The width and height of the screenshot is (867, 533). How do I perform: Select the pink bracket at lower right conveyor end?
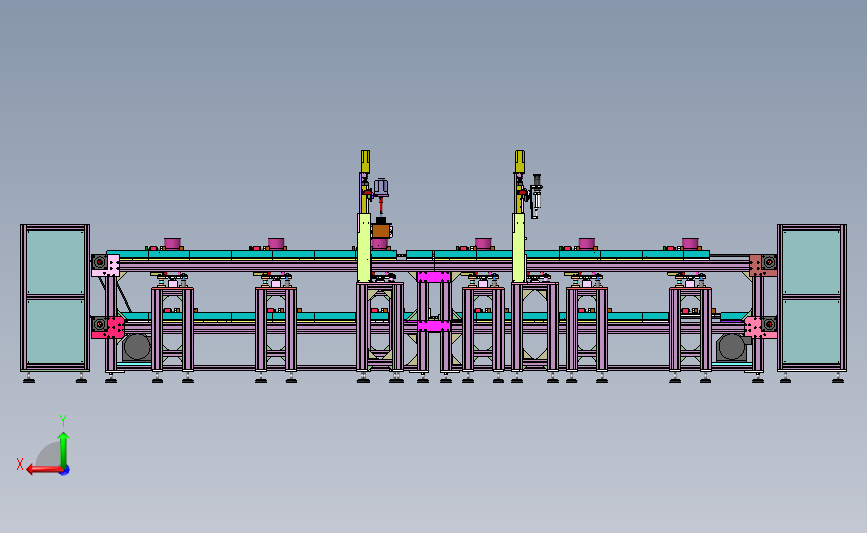click(x=753, y=327)
